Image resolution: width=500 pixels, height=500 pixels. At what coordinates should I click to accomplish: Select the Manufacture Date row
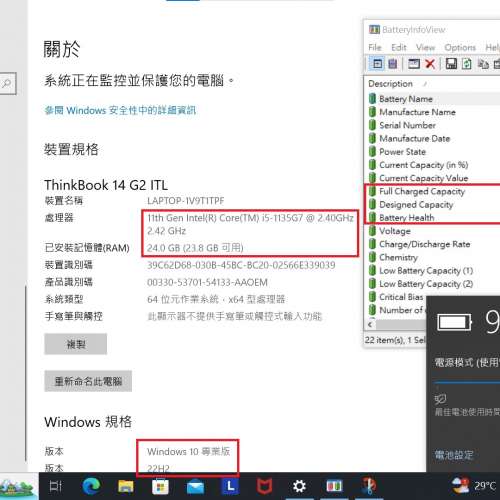coord(433,138)
